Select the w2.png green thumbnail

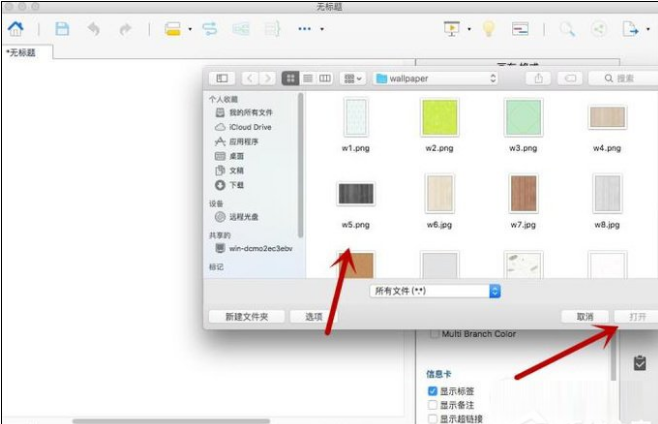pyautogui.click(x=439, y=117)
